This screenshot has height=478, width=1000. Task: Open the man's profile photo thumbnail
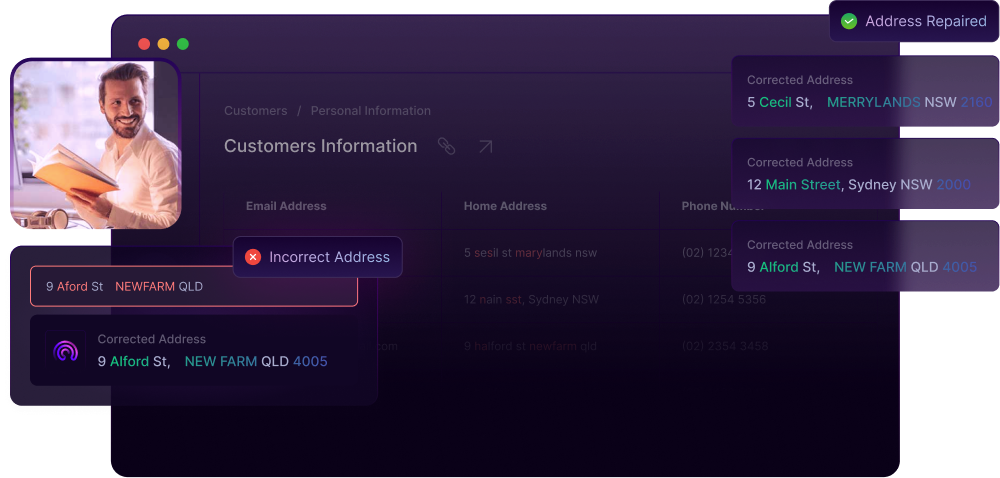[95, 144]
